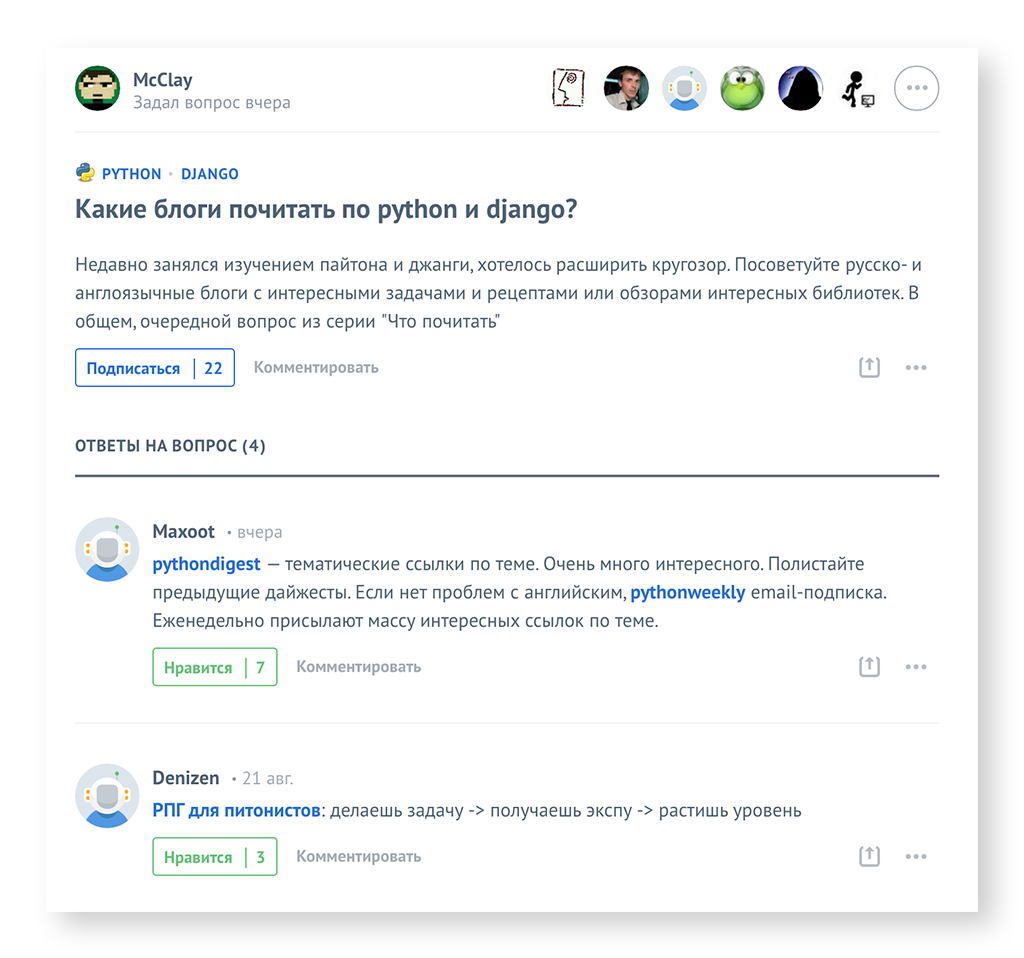Open the PYTHON tag
Image resolution: width=1024 pixels, height=958 pixels.
(x=131, y=174)
